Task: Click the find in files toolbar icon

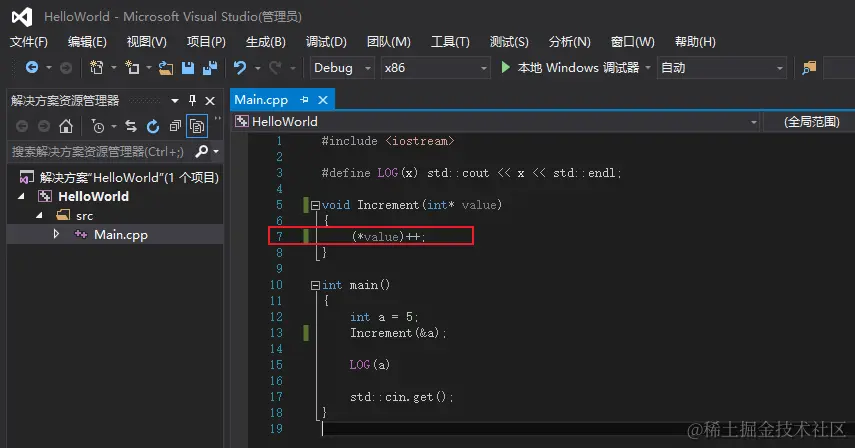Action: [x=809, y=68]
